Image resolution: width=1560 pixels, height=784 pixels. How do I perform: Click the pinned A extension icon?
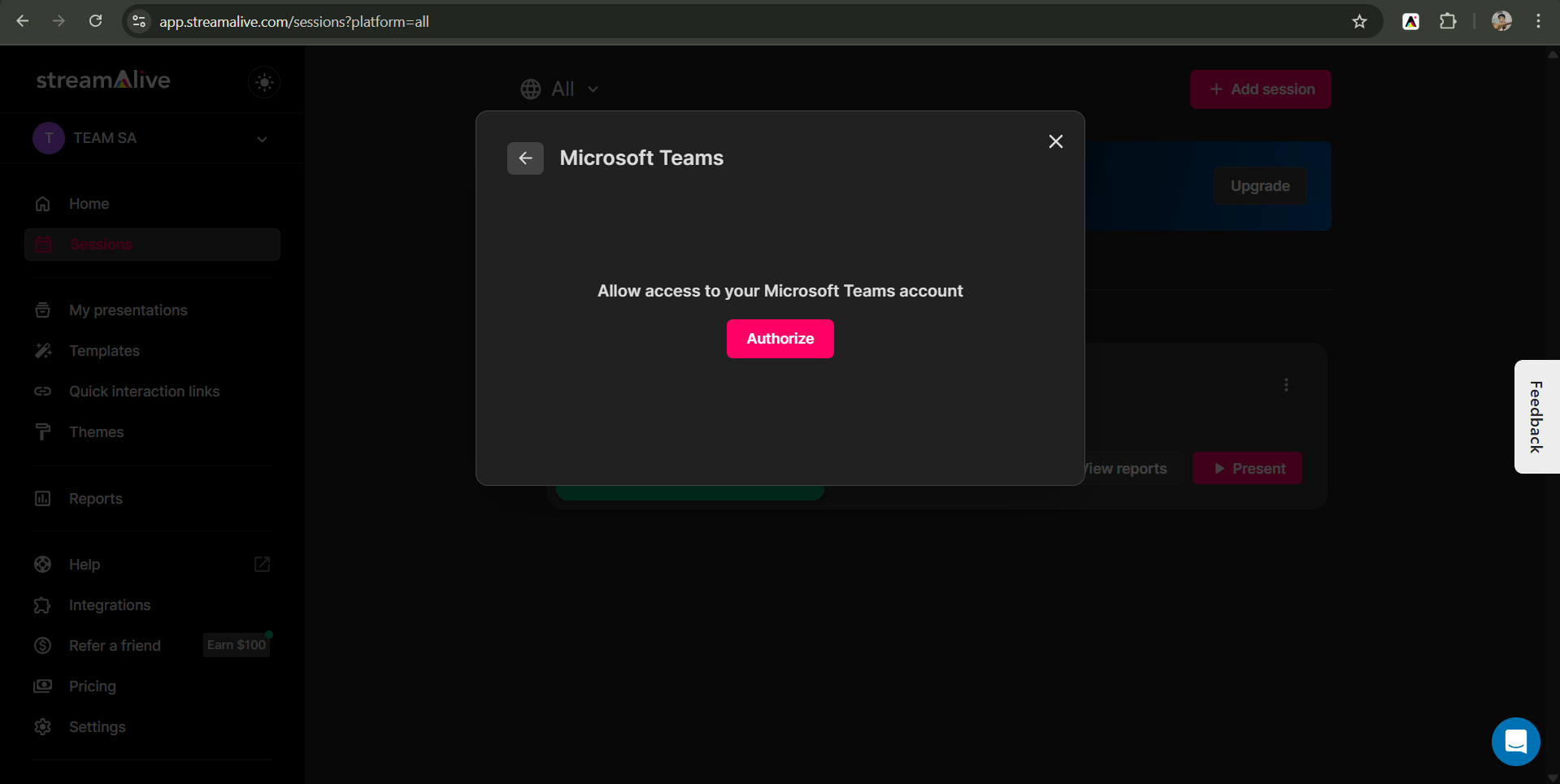pos(1410,22)
